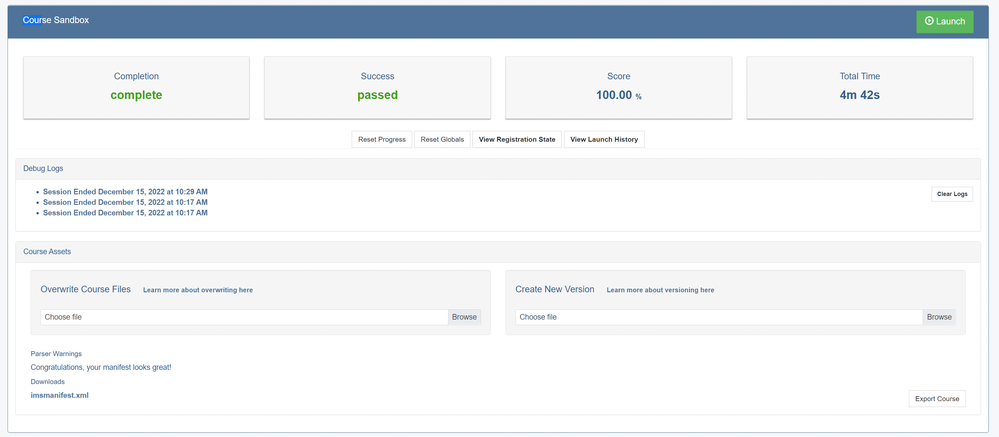Click the Course Sandbox title
The height and width of the screenshot is (437, 999).
[x=56, y=20]
